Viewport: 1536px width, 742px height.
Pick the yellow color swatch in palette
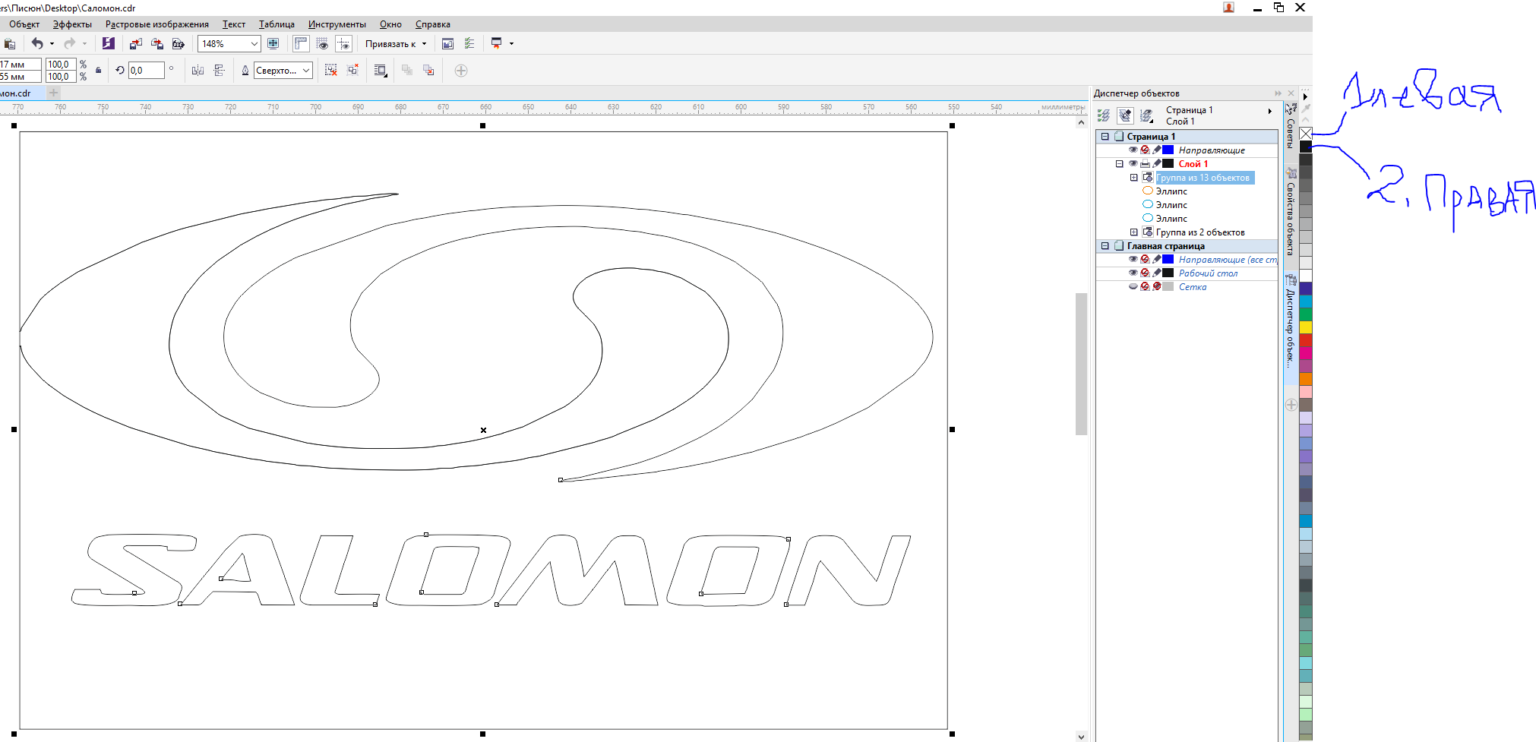[1305, 327]
